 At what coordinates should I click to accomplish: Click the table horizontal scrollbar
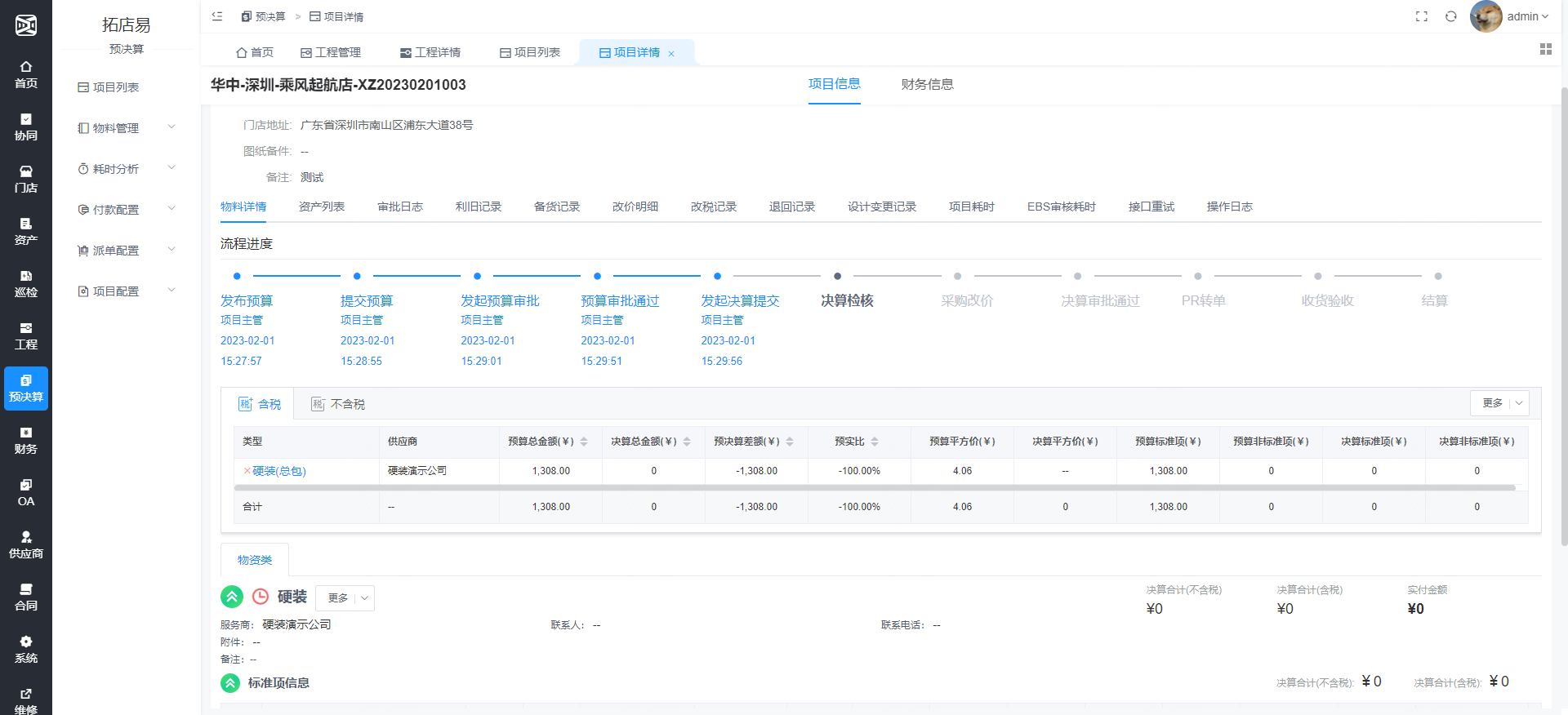(x=874, y=488)
